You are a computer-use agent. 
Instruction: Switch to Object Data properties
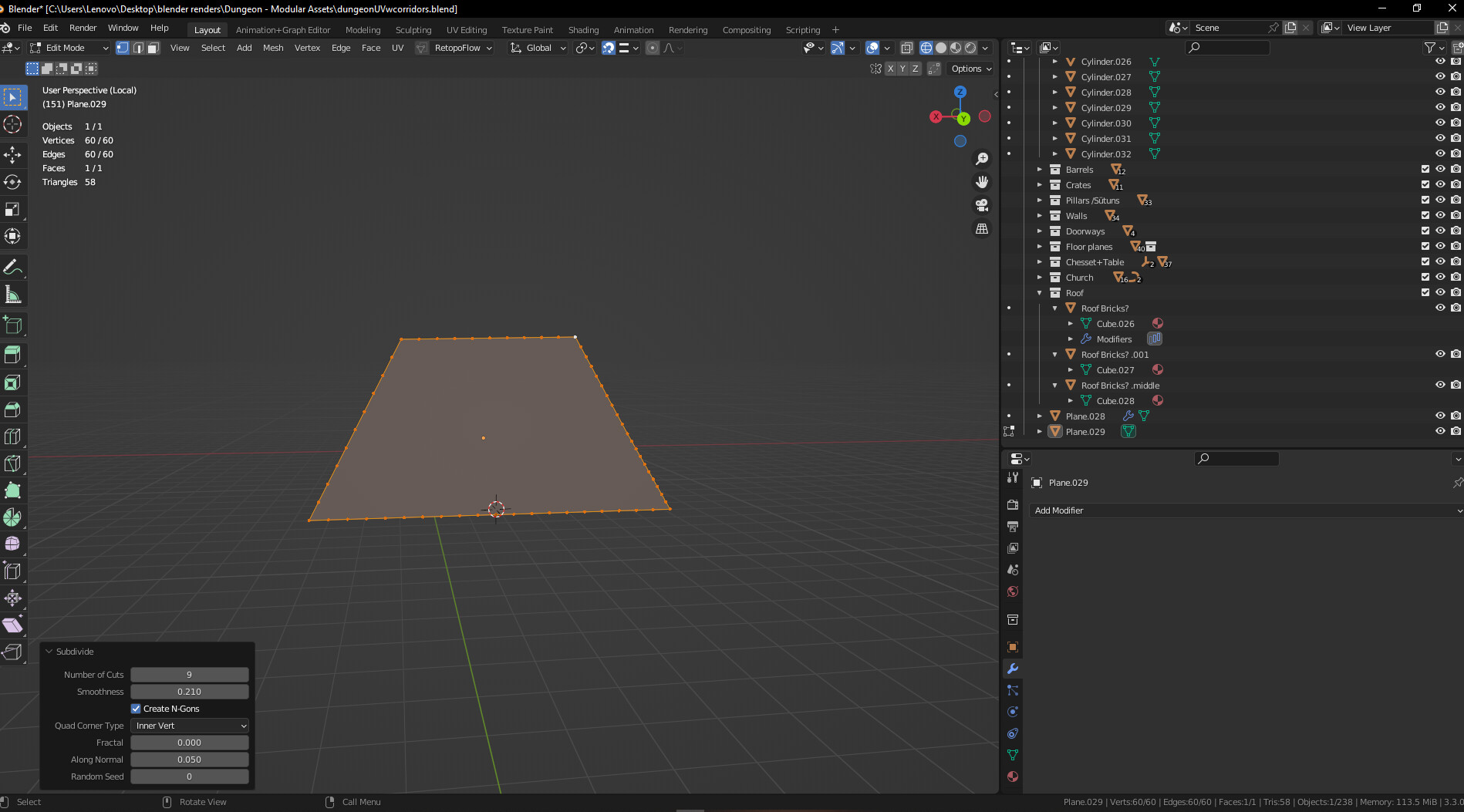pos(1013,754)
